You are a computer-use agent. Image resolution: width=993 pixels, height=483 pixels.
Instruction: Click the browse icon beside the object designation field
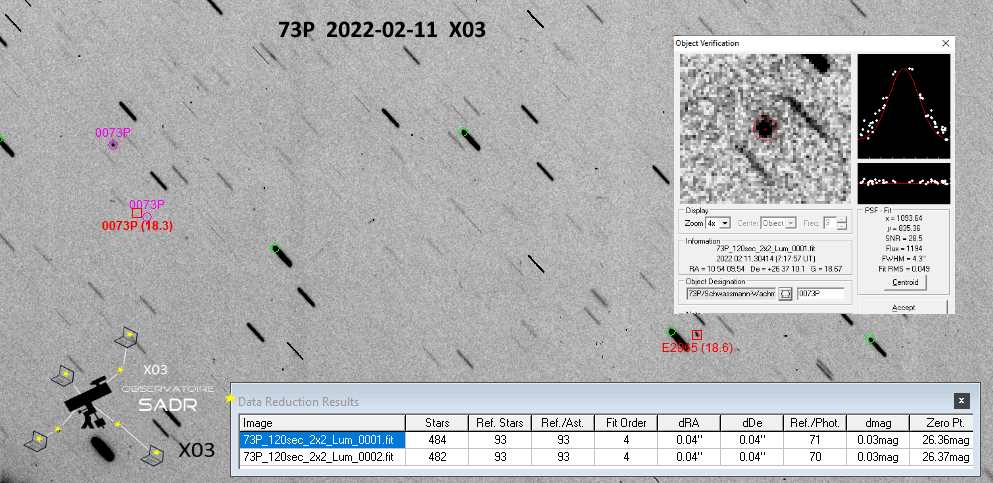click(x=785, y=294)
